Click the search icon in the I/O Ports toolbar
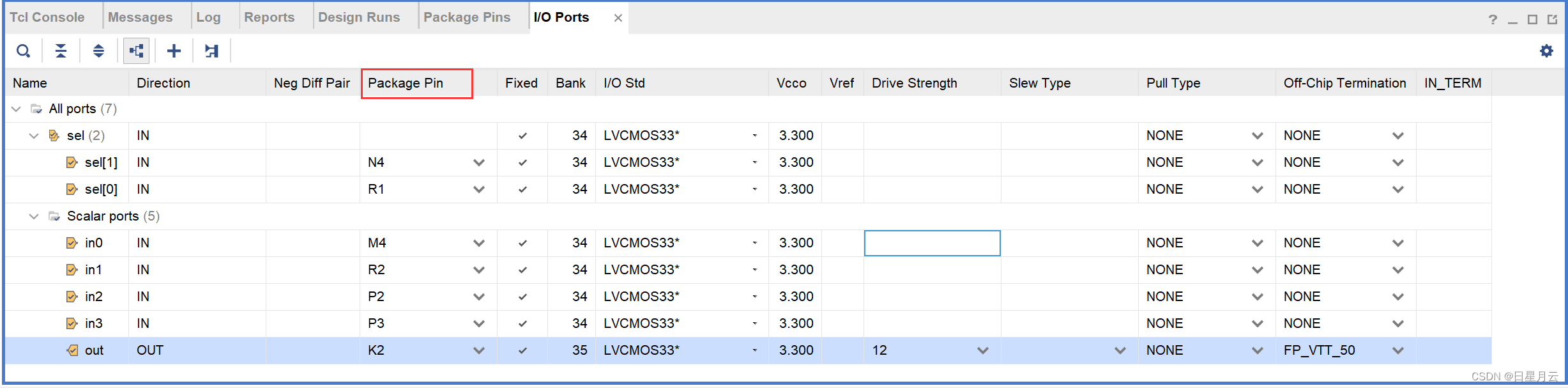 click(x=23, y=50)
